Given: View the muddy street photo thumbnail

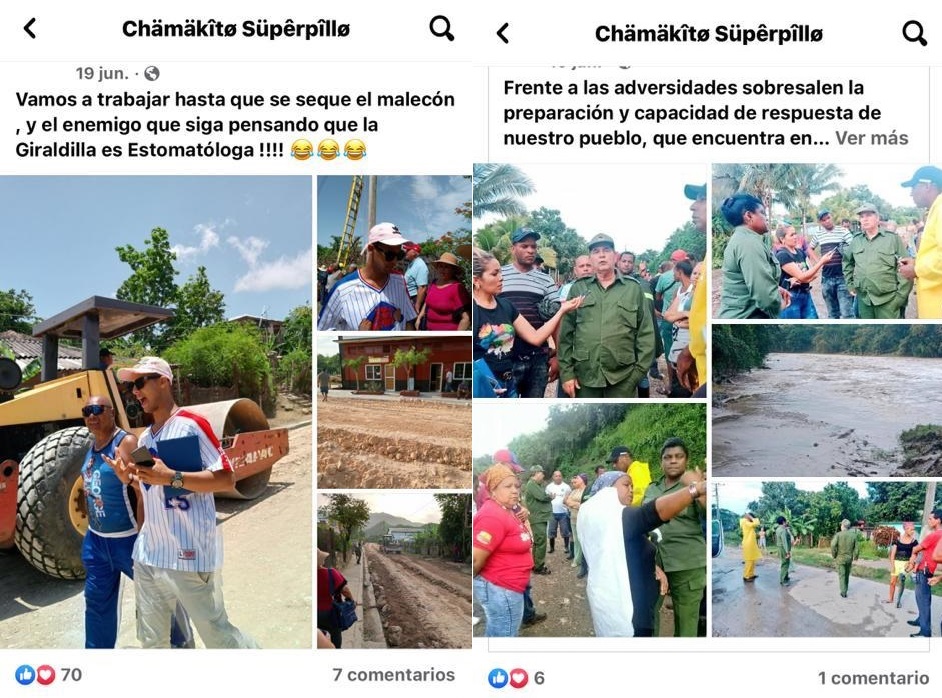Looking at the screenshot, I should tap(394, 571).
